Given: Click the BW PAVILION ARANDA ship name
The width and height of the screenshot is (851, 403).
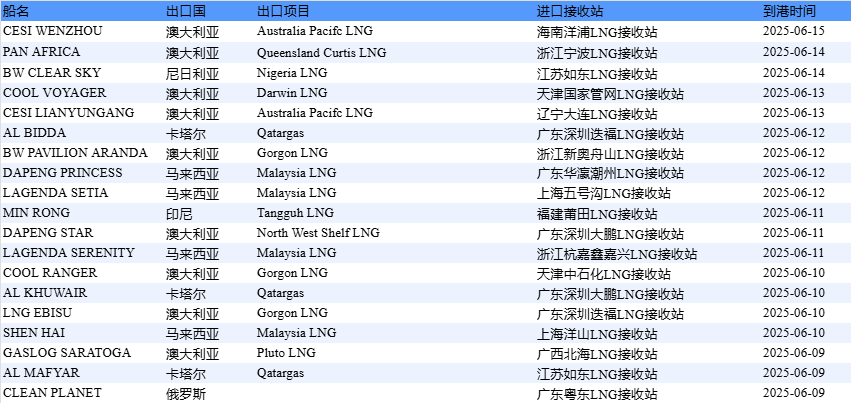Looking at the screenshot, I should [75, 153].
